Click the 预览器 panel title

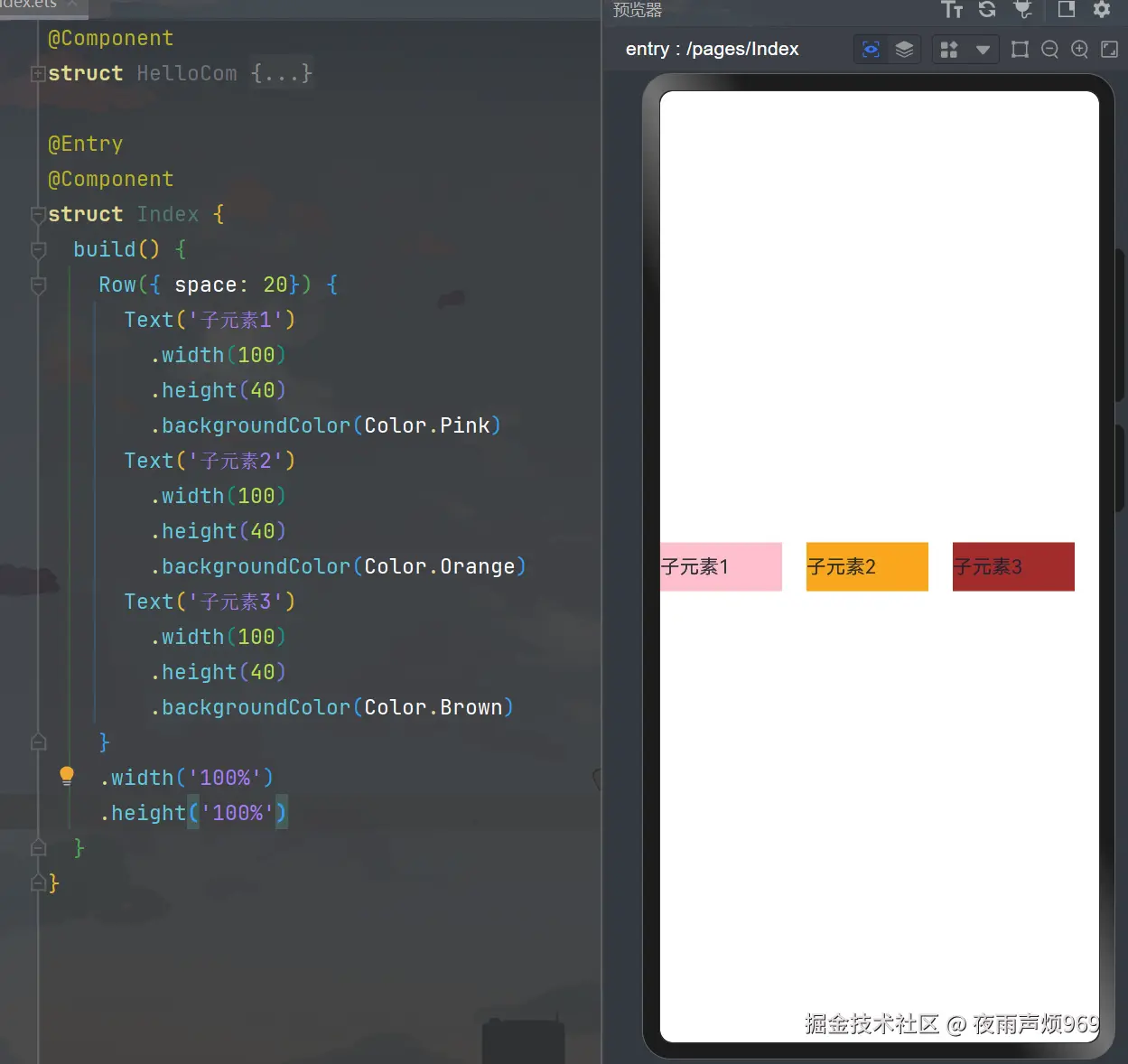(x=638, y=10)
